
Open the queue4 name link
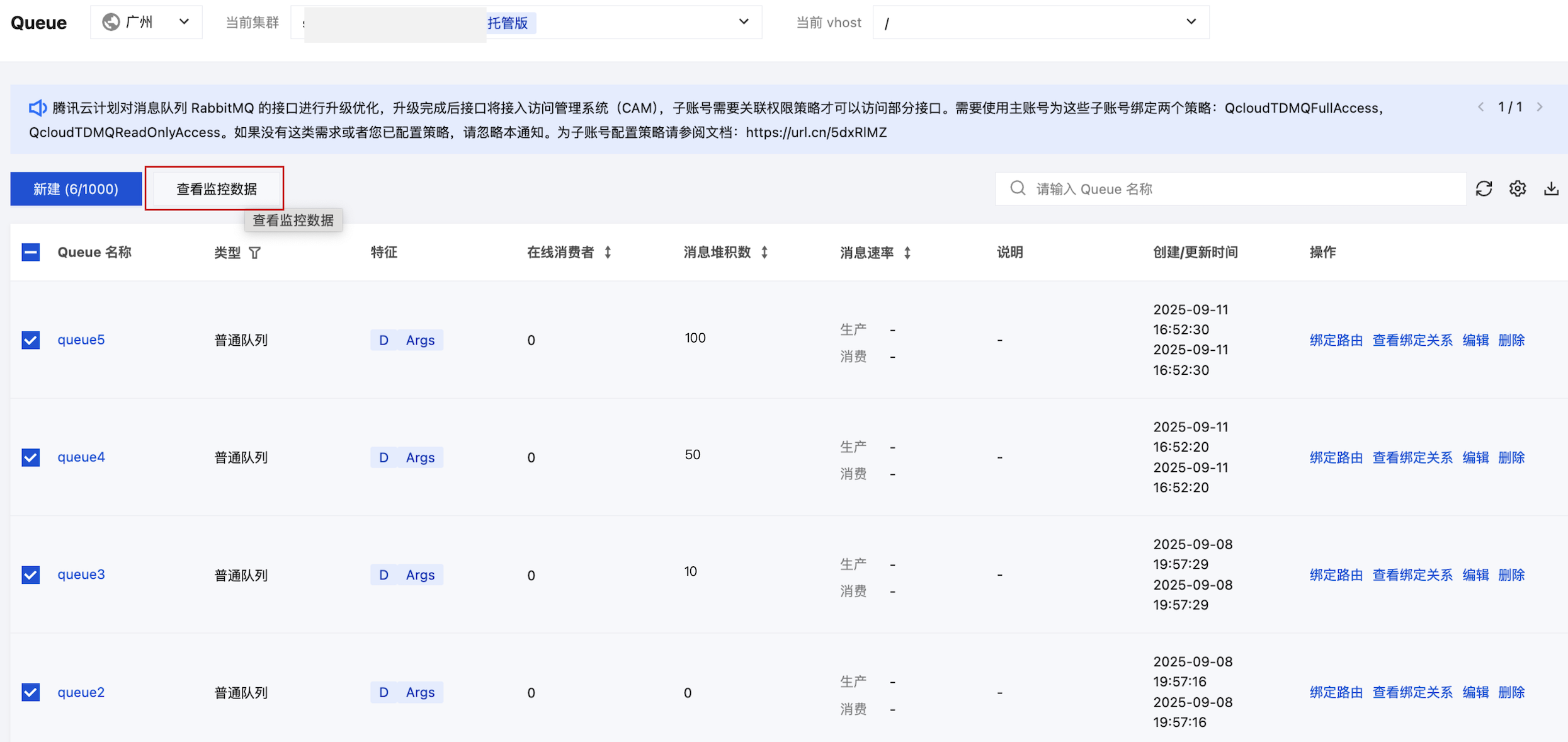tap(81, 457)
